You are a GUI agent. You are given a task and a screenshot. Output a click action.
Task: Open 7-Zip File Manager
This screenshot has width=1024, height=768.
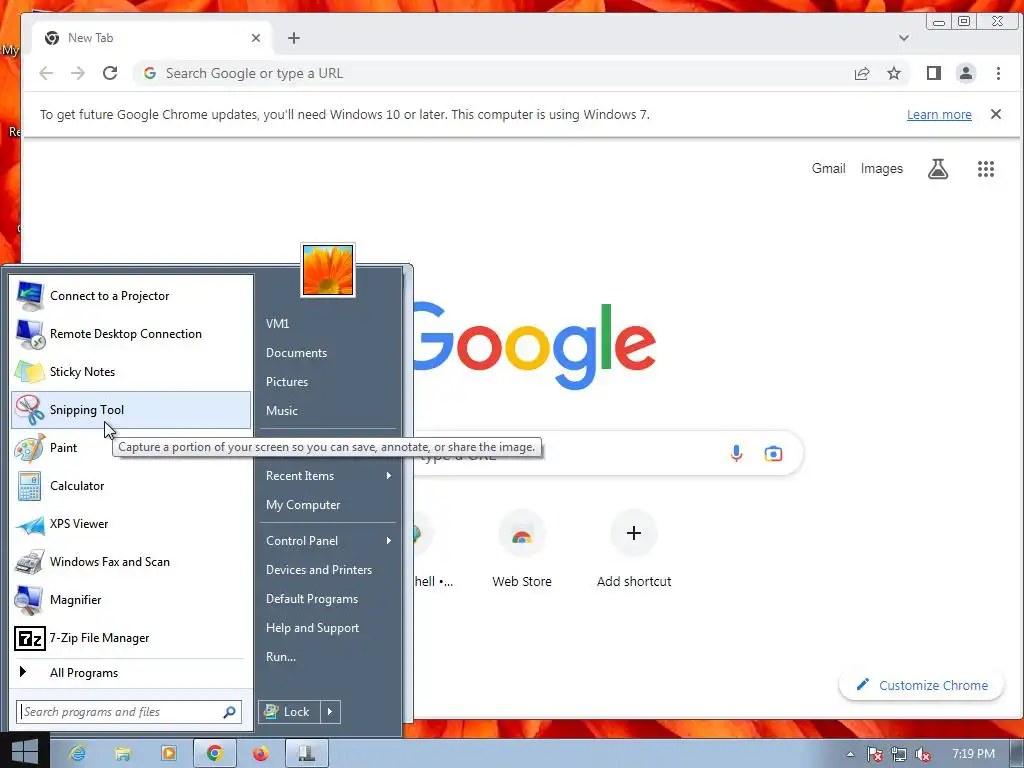(x=131, y=637)
